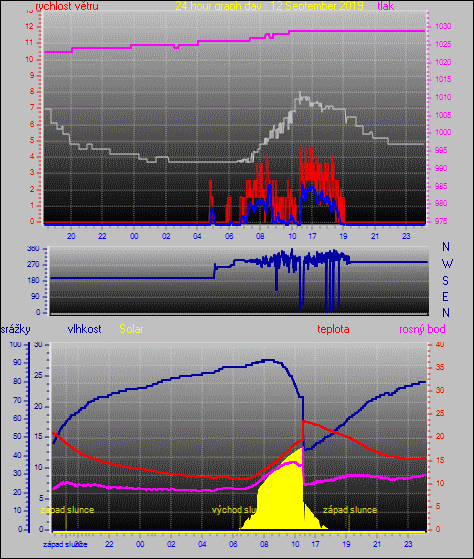
Task: Click hour label 19 under bottom chart
Action: point(346,544)
